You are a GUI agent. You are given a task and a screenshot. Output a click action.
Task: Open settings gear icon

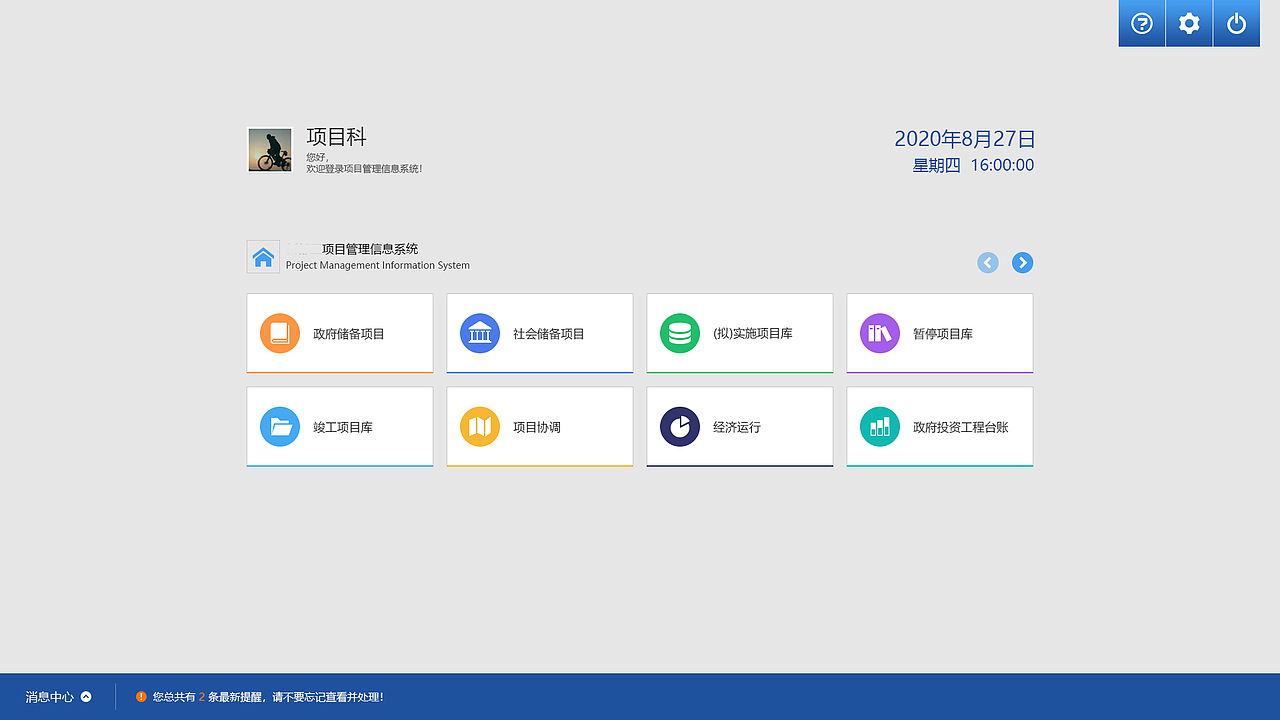[1189, 24]
